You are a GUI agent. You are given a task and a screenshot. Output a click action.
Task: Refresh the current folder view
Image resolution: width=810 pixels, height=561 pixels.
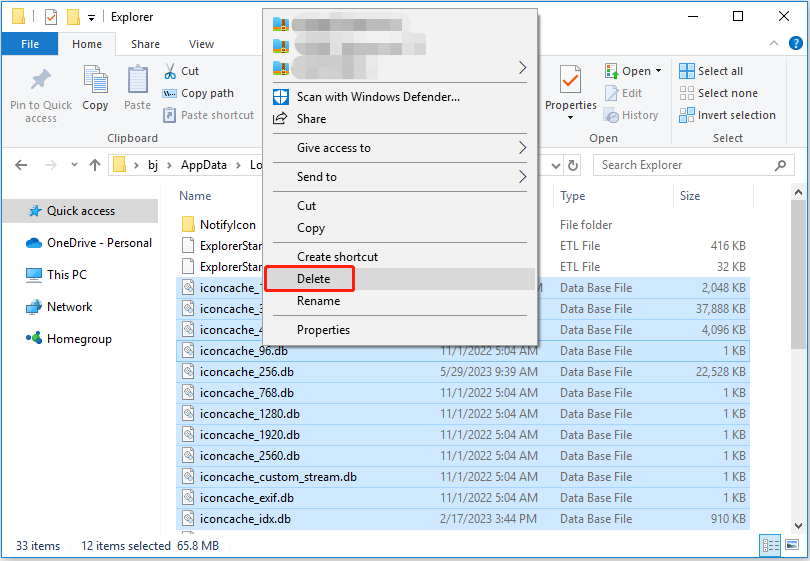(x=572, y=165)
